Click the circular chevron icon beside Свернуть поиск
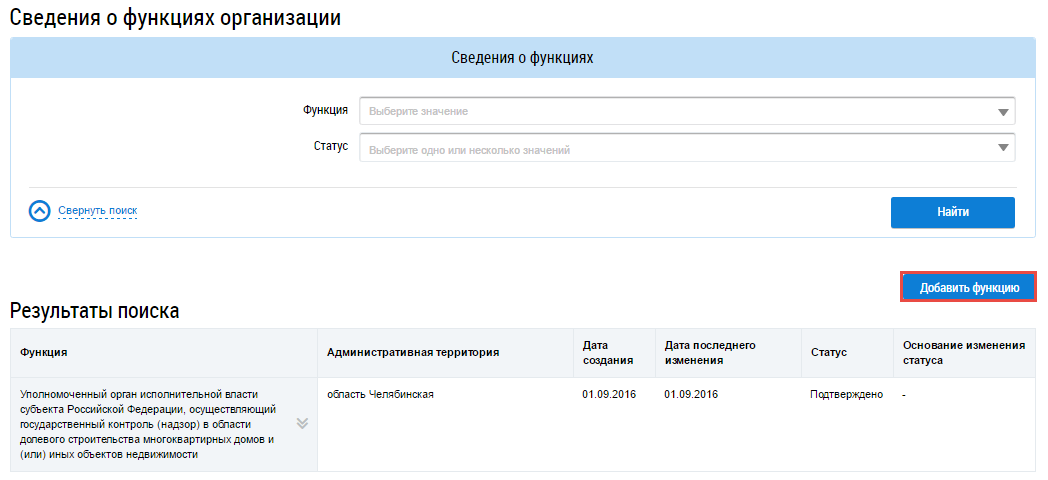Image resolution: width=1048 pixels, height=480 pixels. 39,211
